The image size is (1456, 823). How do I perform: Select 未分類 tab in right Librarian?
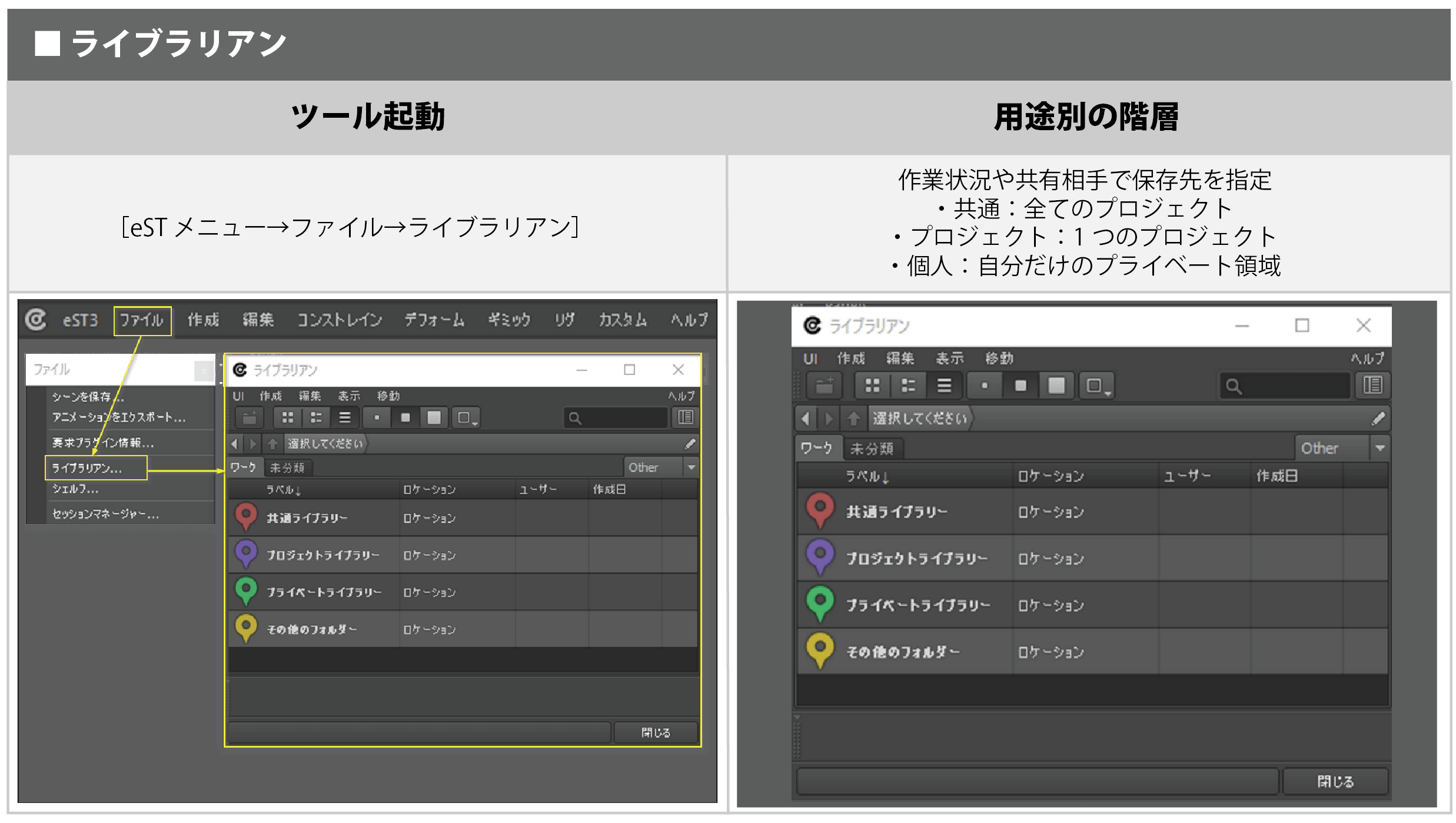pos(872,449)
